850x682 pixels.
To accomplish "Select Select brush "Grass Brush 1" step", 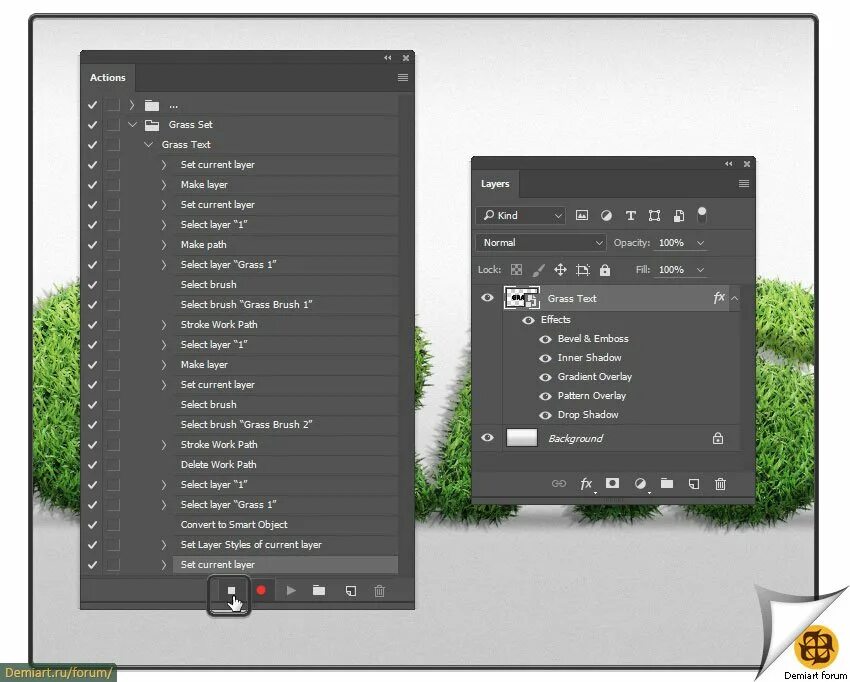I will coord(286,305).
